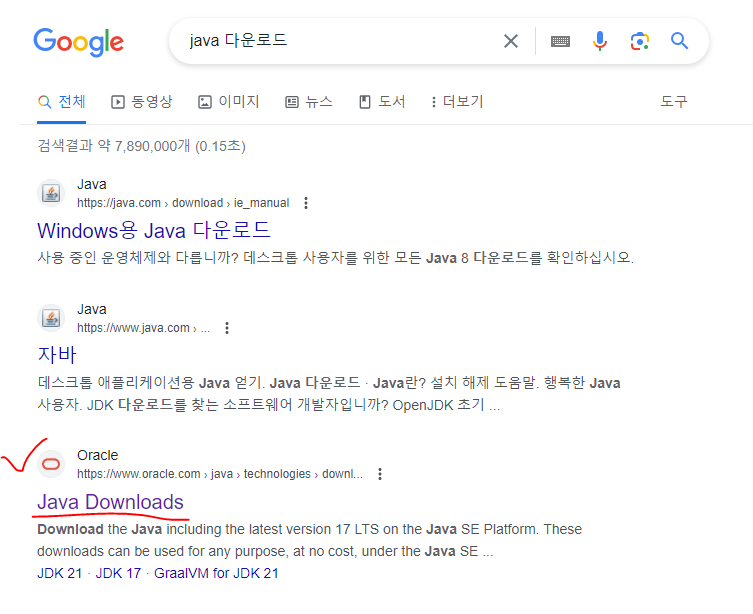This screenshot has width=753, height=614.
Task: Click the Oracle red logo favicon
Action: [x=51, y=464]
